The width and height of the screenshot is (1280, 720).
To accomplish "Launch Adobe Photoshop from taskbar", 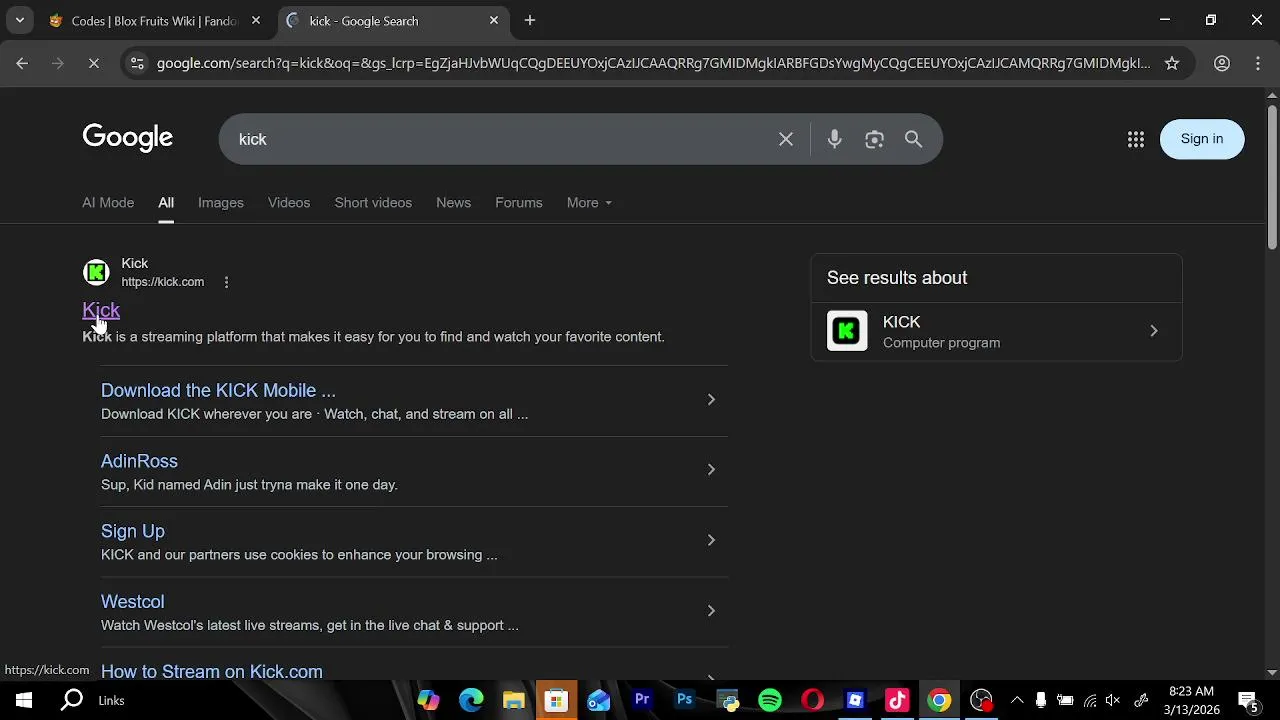I will point(684,700).
